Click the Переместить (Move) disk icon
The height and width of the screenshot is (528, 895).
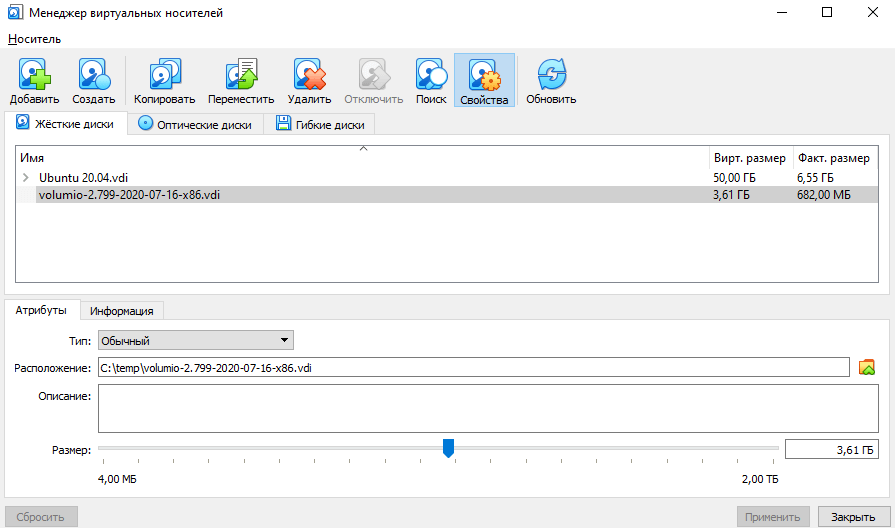coord(241,74)
